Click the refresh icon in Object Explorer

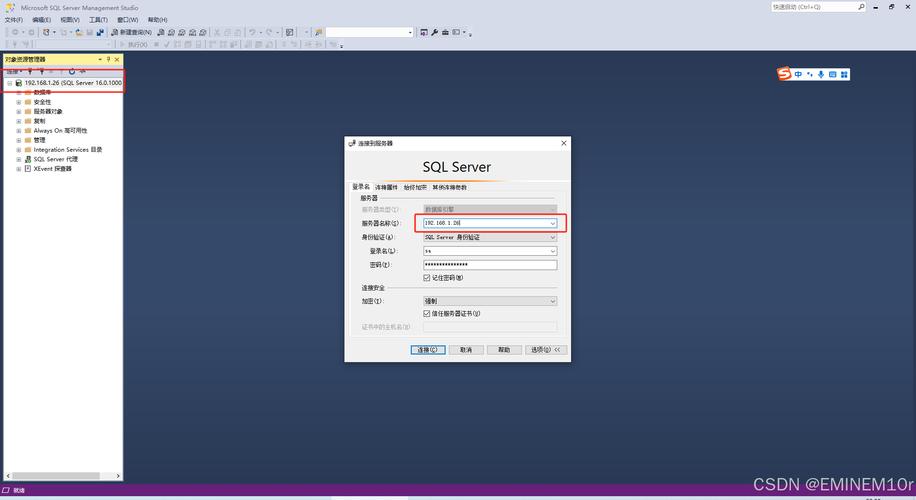72,71
